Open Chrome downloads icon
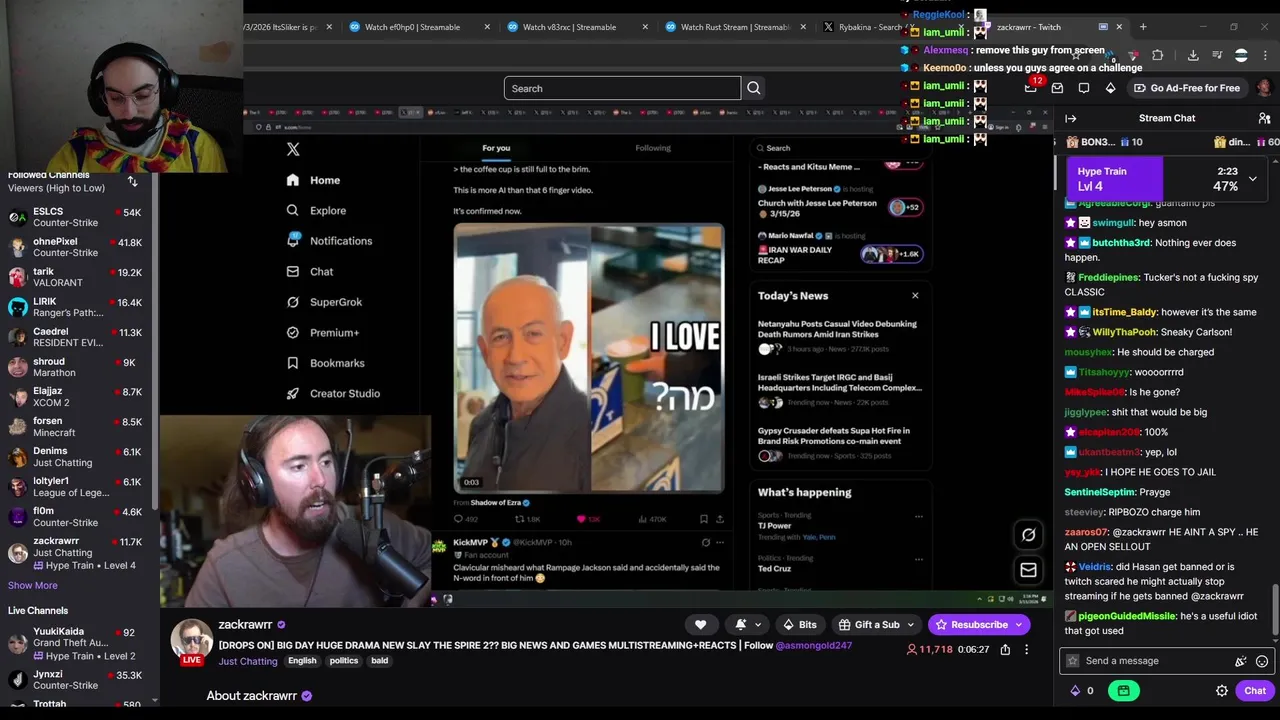The height and width of the screenshot is (720, 1280). point(1193,55)
